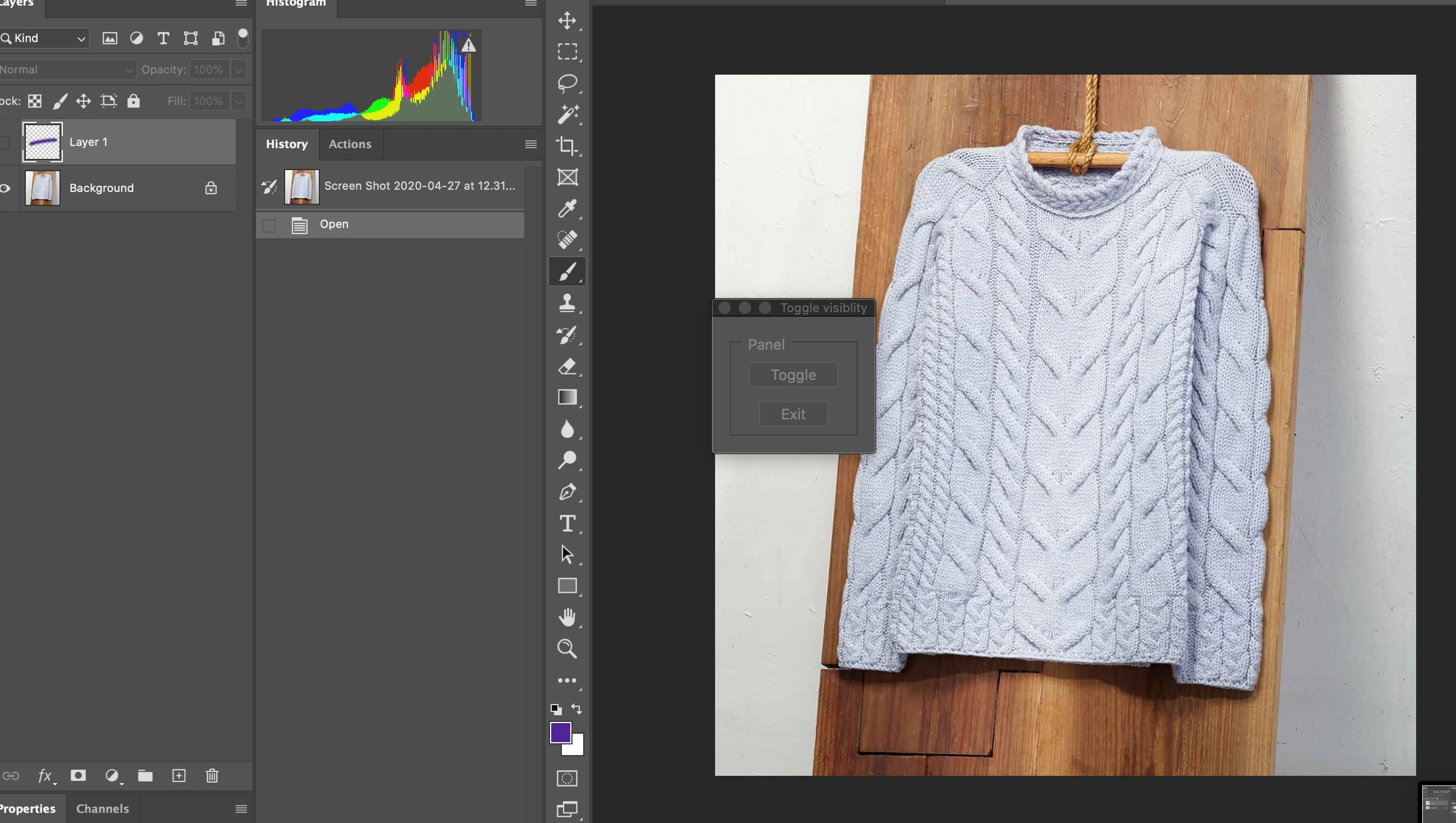The width and height of the screenshot is (1456, 823).
Task: Expand the Opacity dropdown arrow
Action: pos(239,70)
